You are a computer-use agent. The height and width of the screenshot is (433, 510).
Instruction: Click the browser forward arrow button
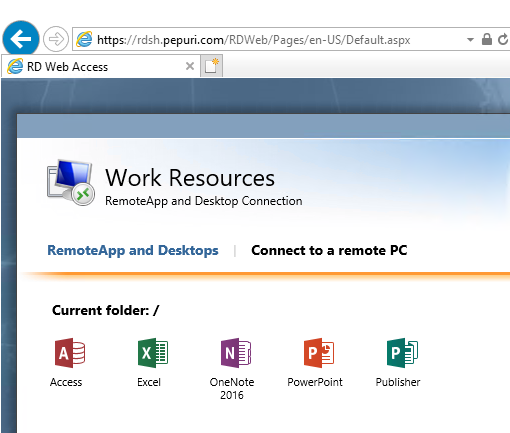(x=56, y=39)
